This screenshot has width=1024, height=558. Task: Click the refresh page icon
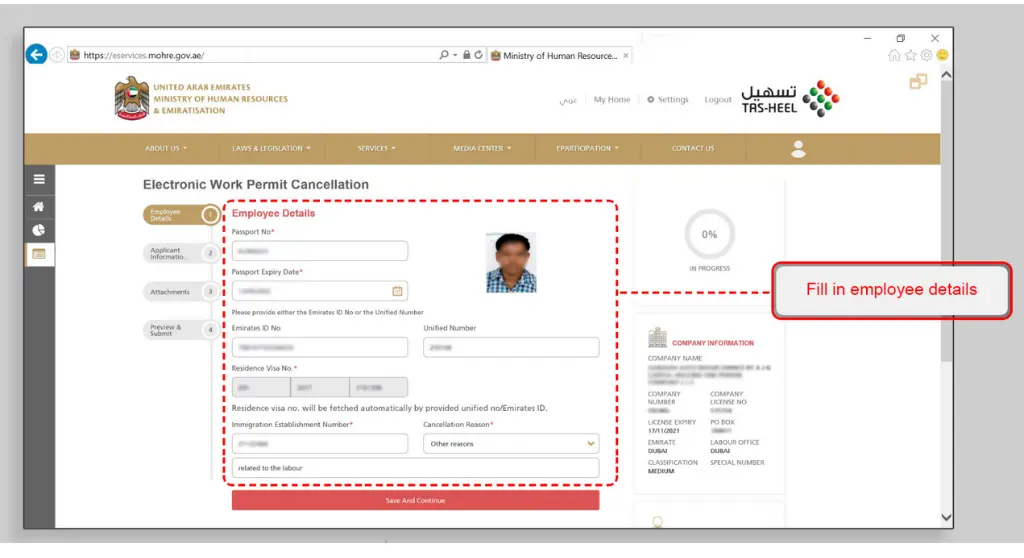(x=479, y=55)
